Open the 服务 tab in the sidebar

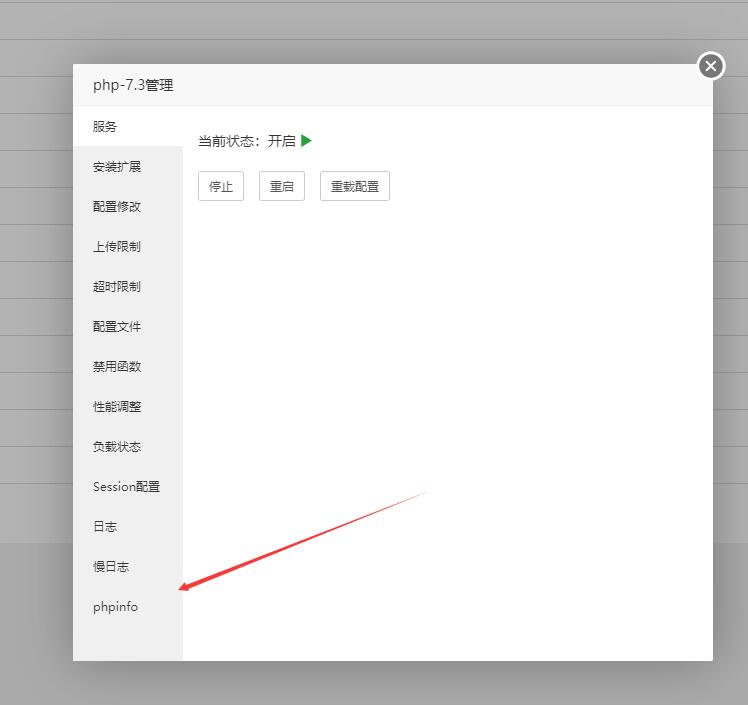click(128, 126)
